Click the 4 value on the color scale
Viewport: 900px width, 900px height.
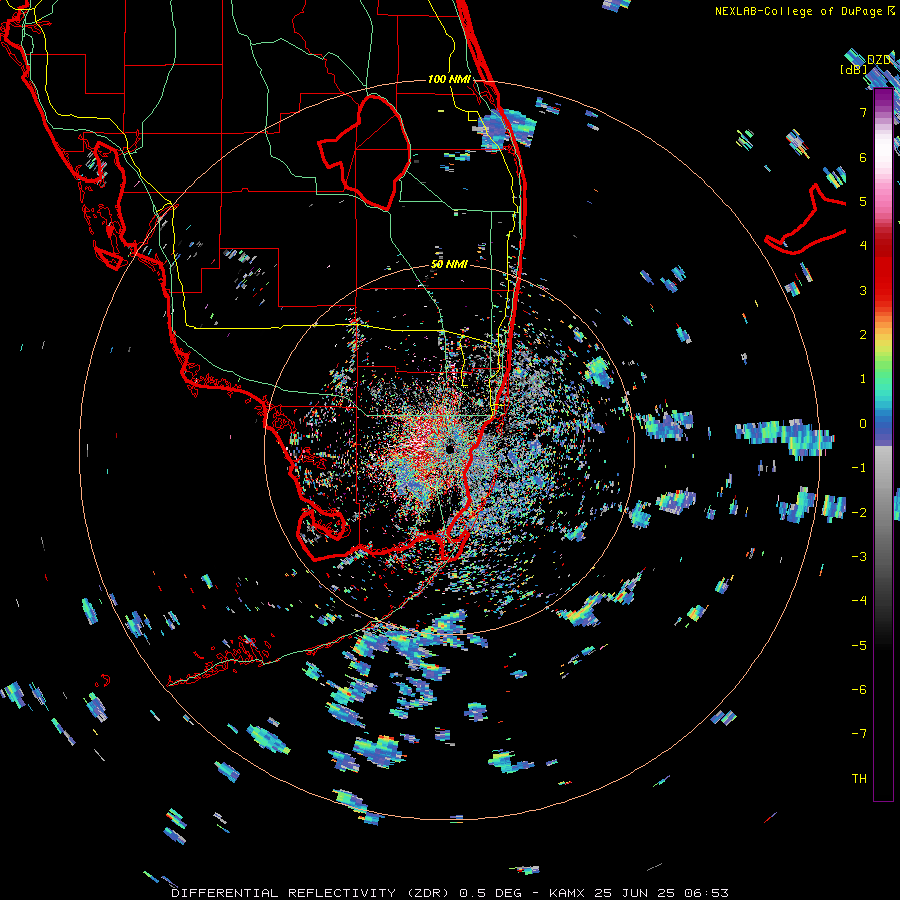pyautogui.click(x=863, y=246)
